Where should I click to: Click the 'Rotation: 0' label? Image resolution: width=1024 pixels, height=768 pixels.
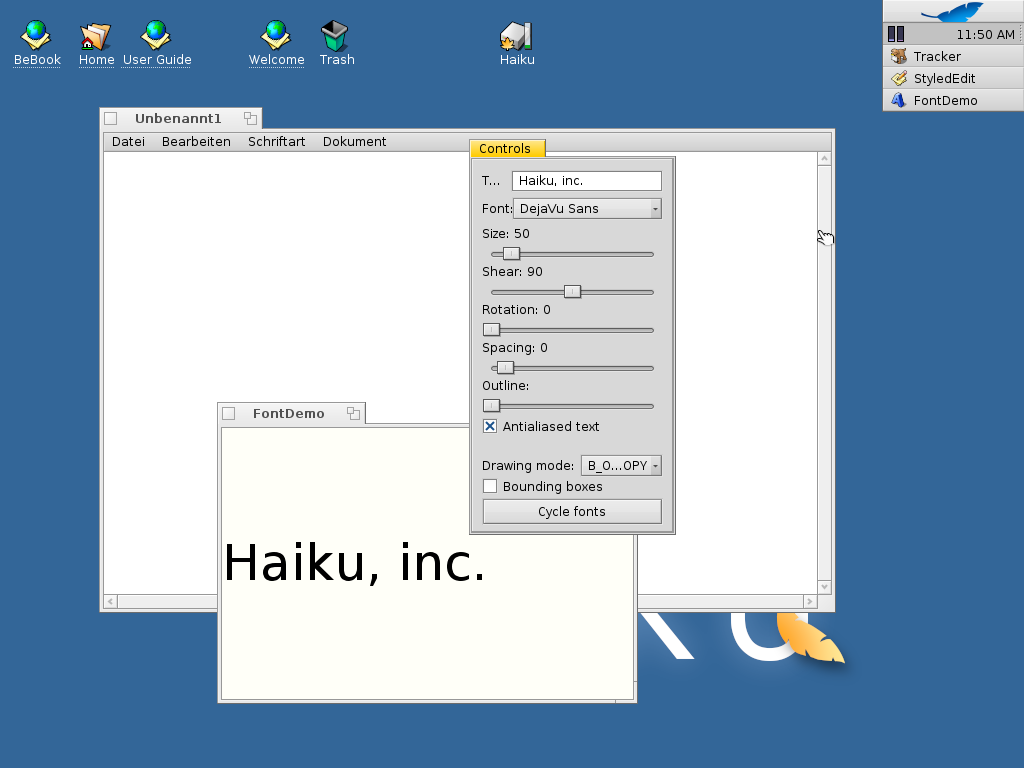tap(516, 310)
